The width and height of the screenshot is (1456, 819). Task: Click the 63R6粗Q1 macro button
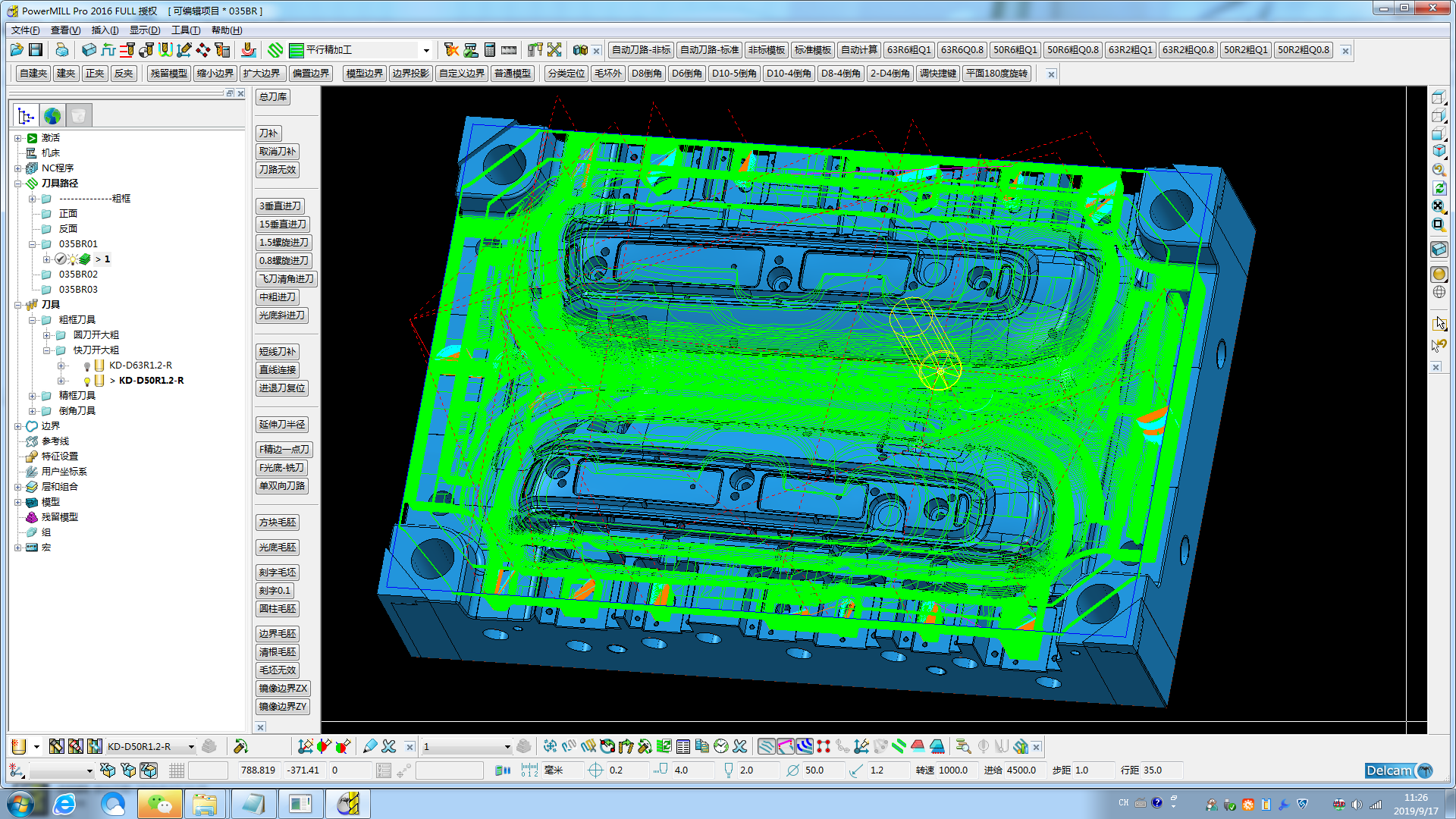tap(908, 50)
